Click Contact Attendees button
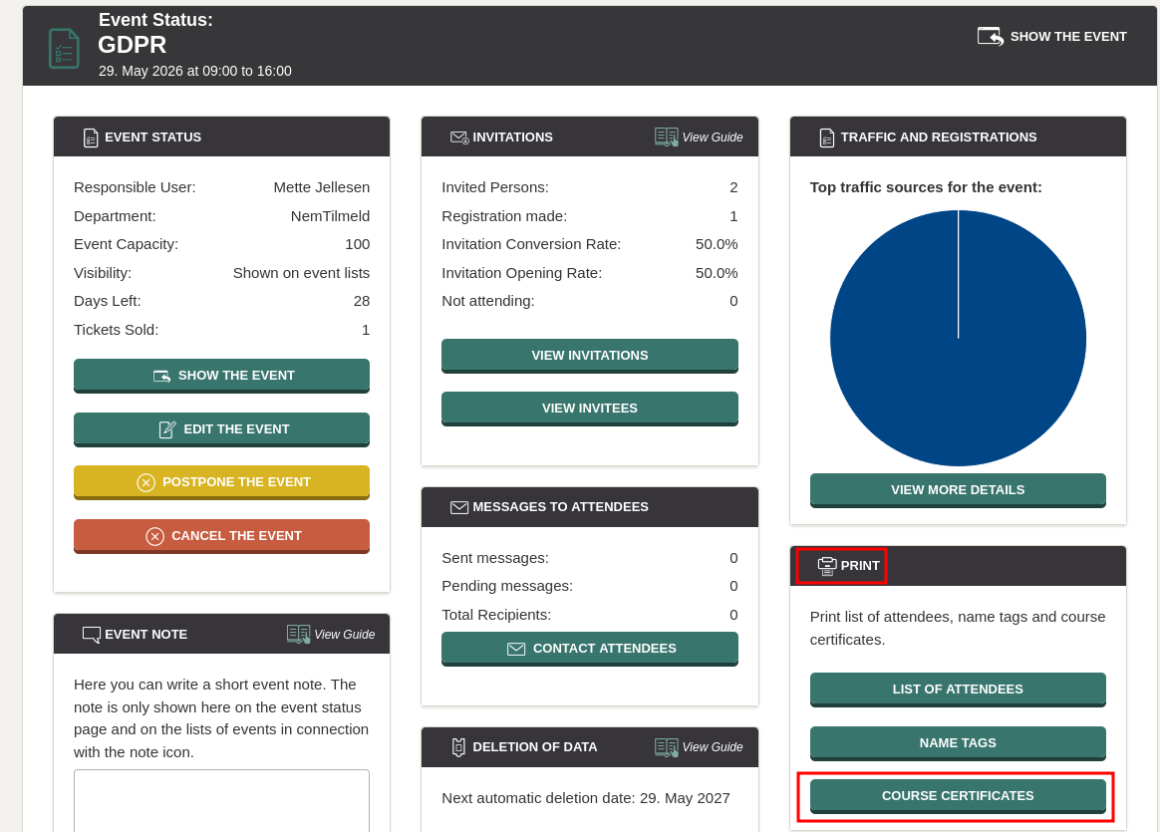The image size is (1160, 832). (590, 649)
